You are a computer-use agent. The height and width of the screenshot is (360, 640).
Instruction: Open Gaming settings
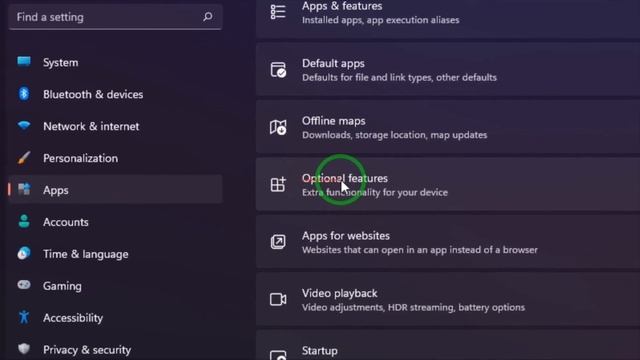(x=115, y=286)
